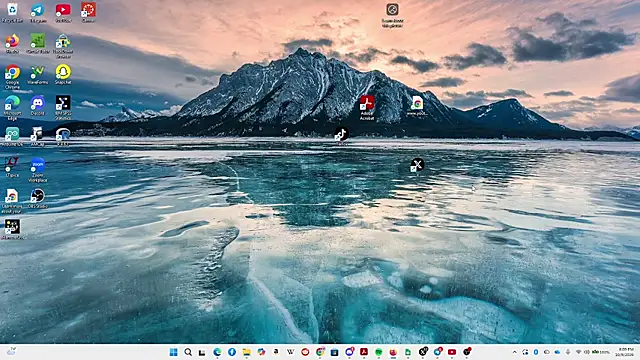Open the X desktop shortcut
The image size is (640, 360).
click(x=417, y=165)
